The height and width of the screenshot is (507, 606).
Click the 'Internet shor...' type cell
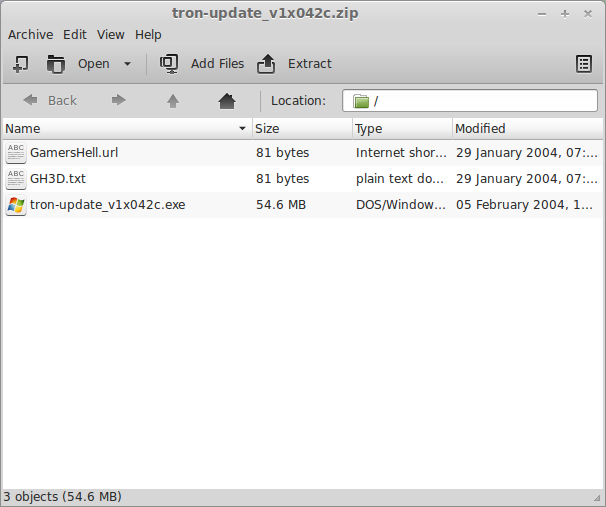401,153
